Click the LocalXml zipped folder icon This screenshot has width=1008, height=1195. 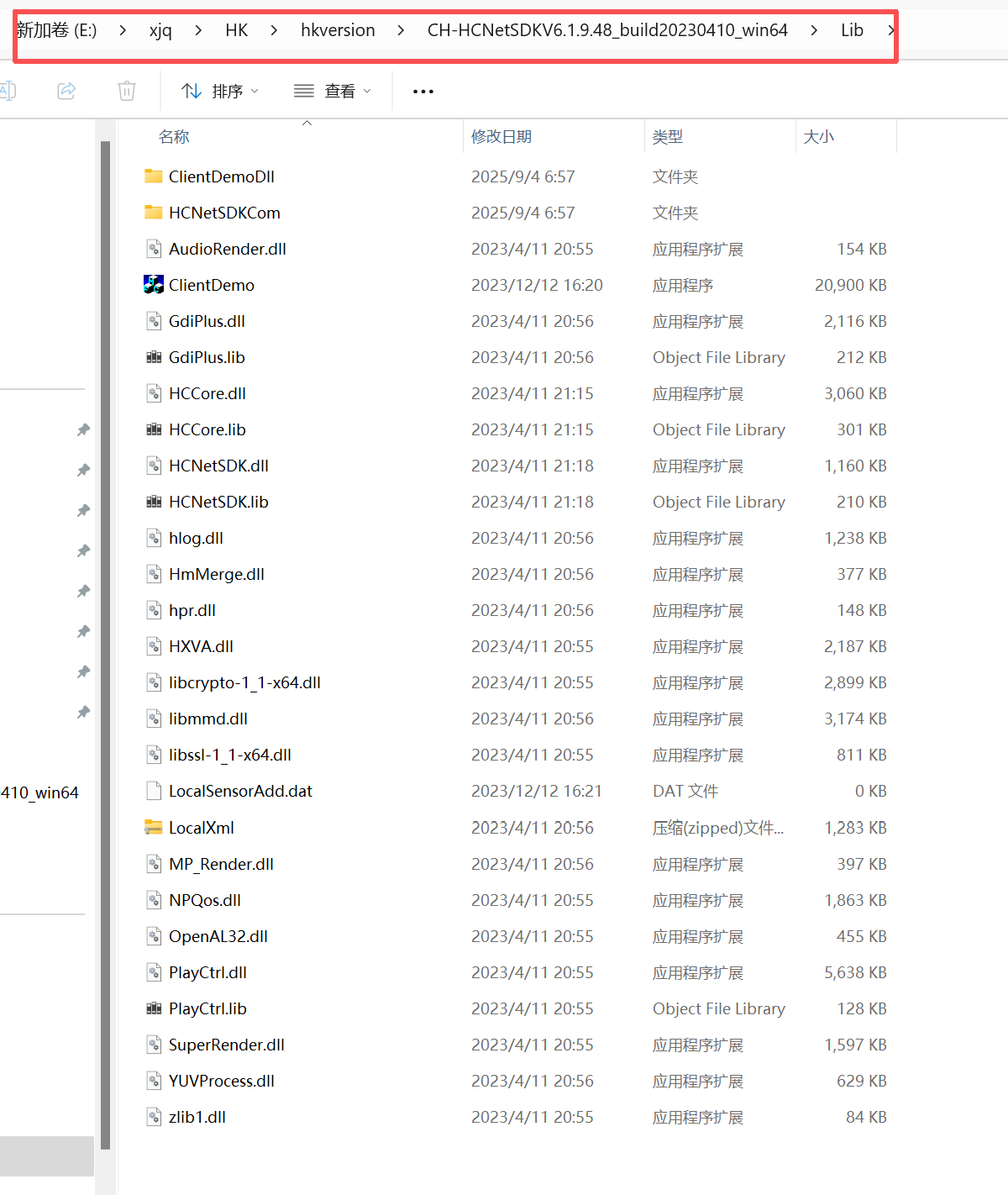(x=154, y=828)
